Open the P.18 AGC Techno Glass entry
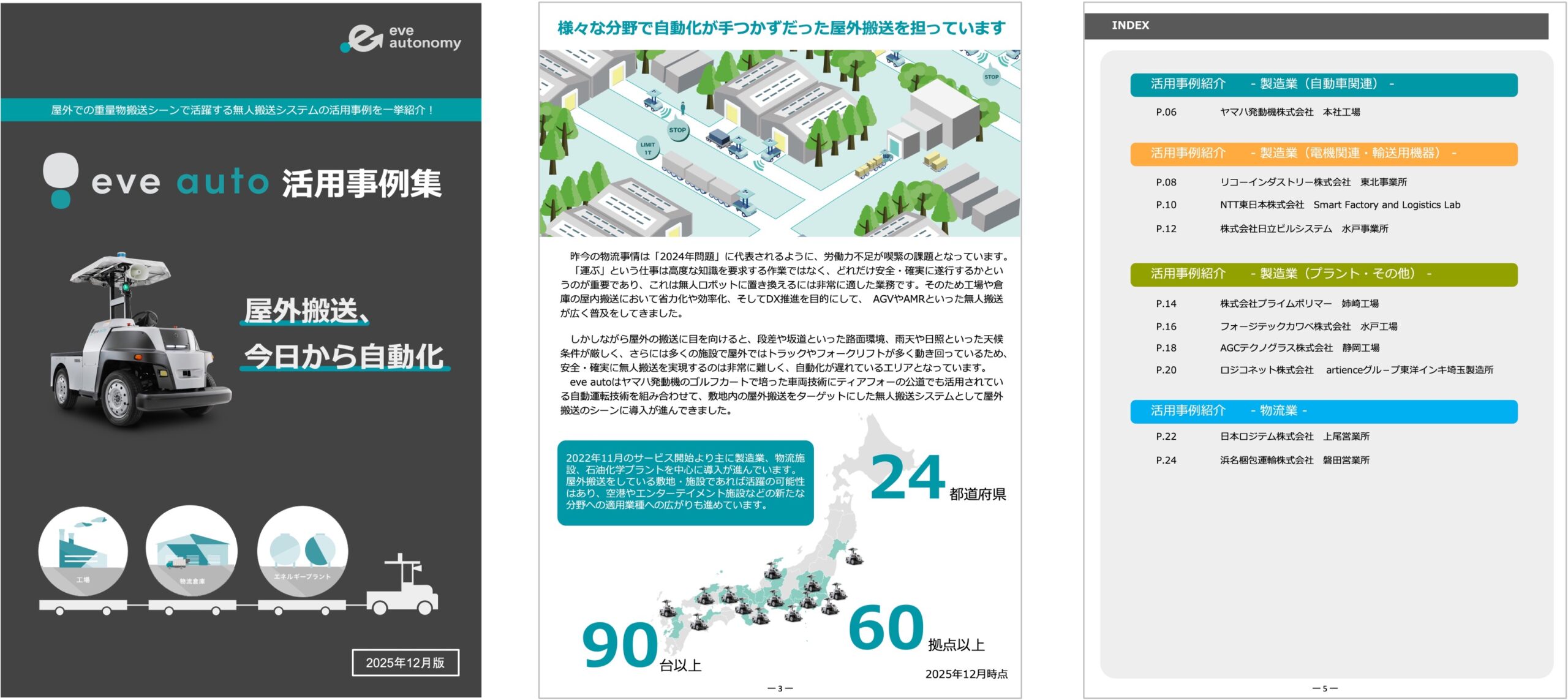 (x=1299, y=348)
